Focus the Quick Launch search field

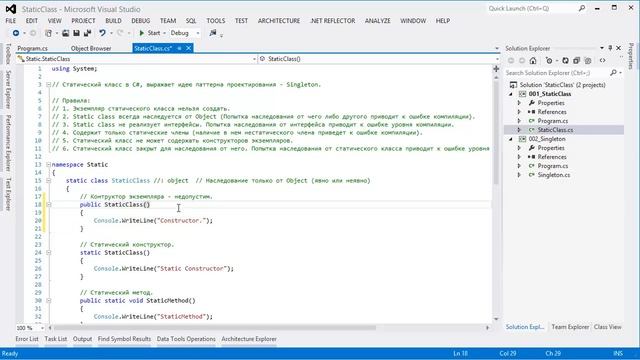click(x=532, y=8)
